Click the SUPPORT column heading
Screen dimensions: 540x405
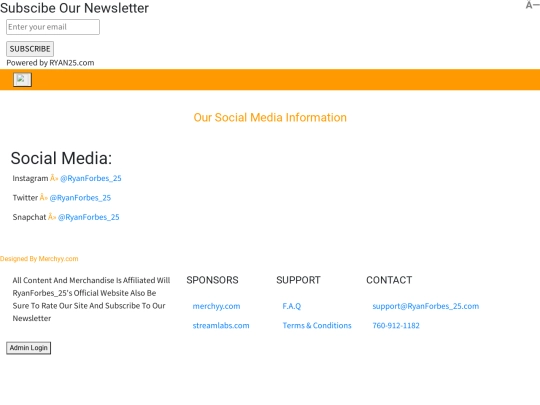tap(298, 280)
